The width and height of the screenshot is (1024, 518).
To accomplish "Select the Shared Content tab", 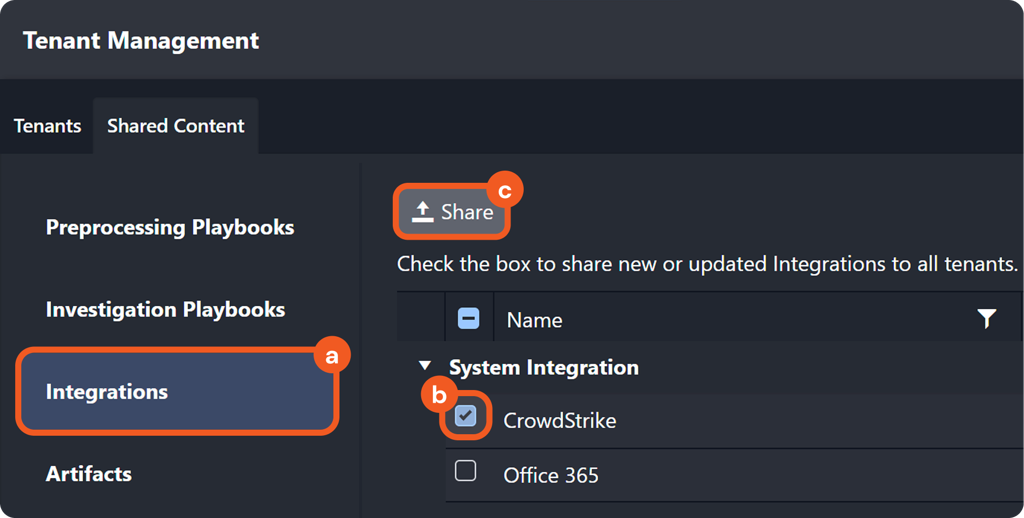I will pos(176,126).
